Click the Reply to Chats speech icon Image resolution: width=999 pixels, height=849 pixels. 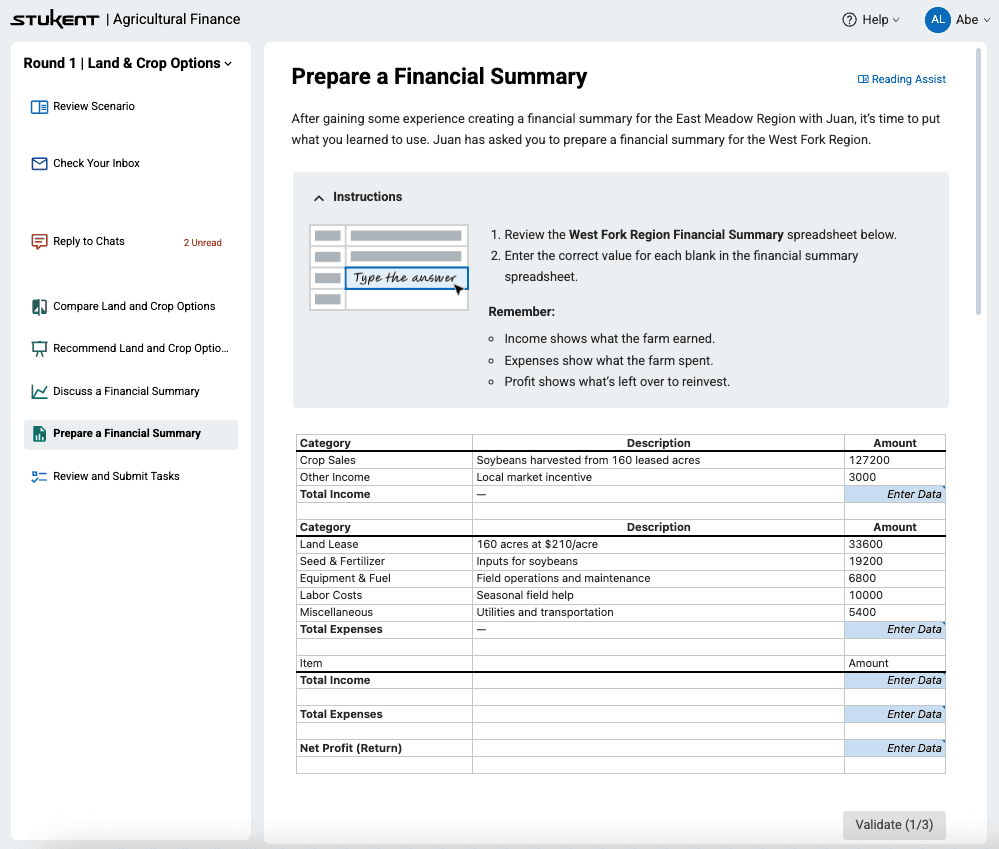39,241
